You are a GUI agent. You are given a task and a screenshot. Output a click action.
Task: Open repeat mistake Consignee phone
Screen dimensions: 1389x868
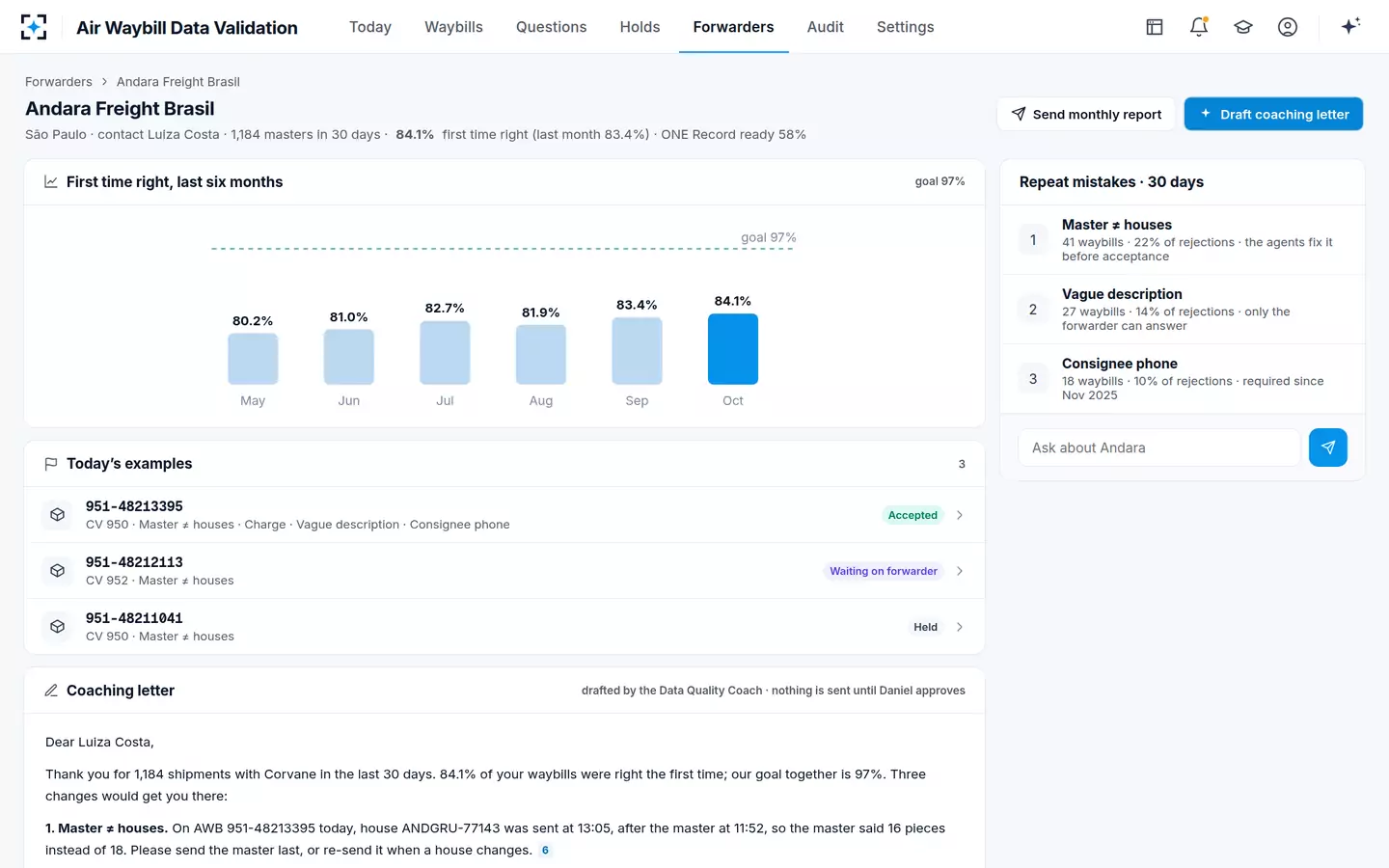[x=1183, y=379]
